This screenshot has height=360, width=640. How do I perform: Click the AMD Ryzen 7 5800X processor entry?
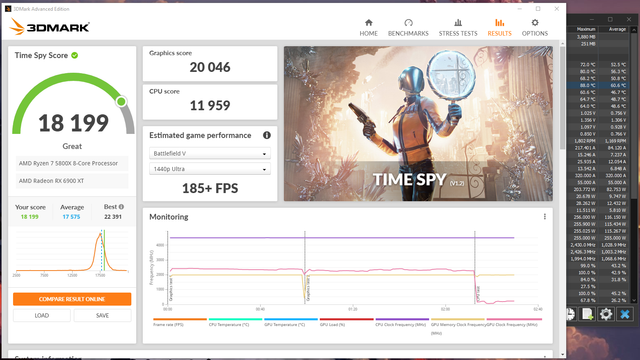(x=72, y=163)
